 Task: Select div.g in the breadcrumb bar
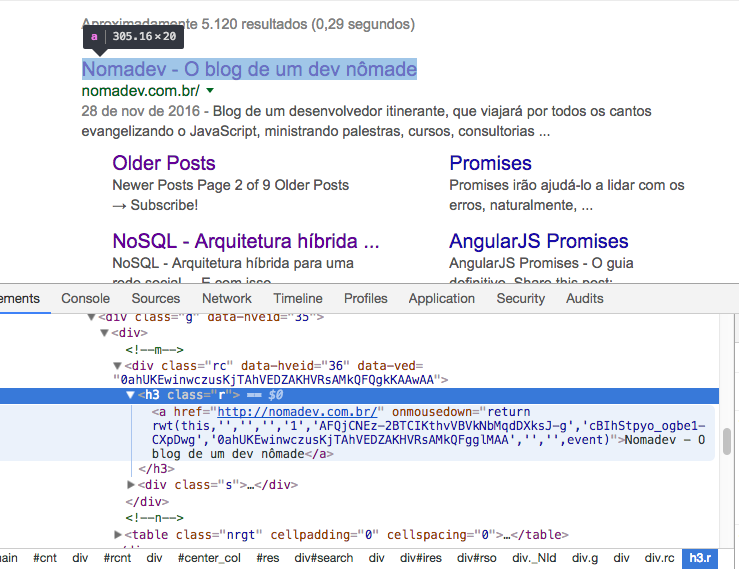[x=585, y=558]
